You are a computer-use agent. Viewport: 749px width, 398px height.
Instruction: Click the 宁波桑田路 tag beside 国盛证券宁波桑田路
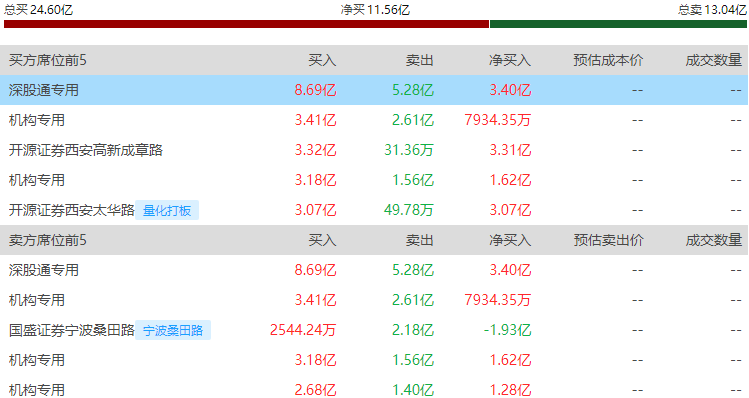[x=173, y=330]
